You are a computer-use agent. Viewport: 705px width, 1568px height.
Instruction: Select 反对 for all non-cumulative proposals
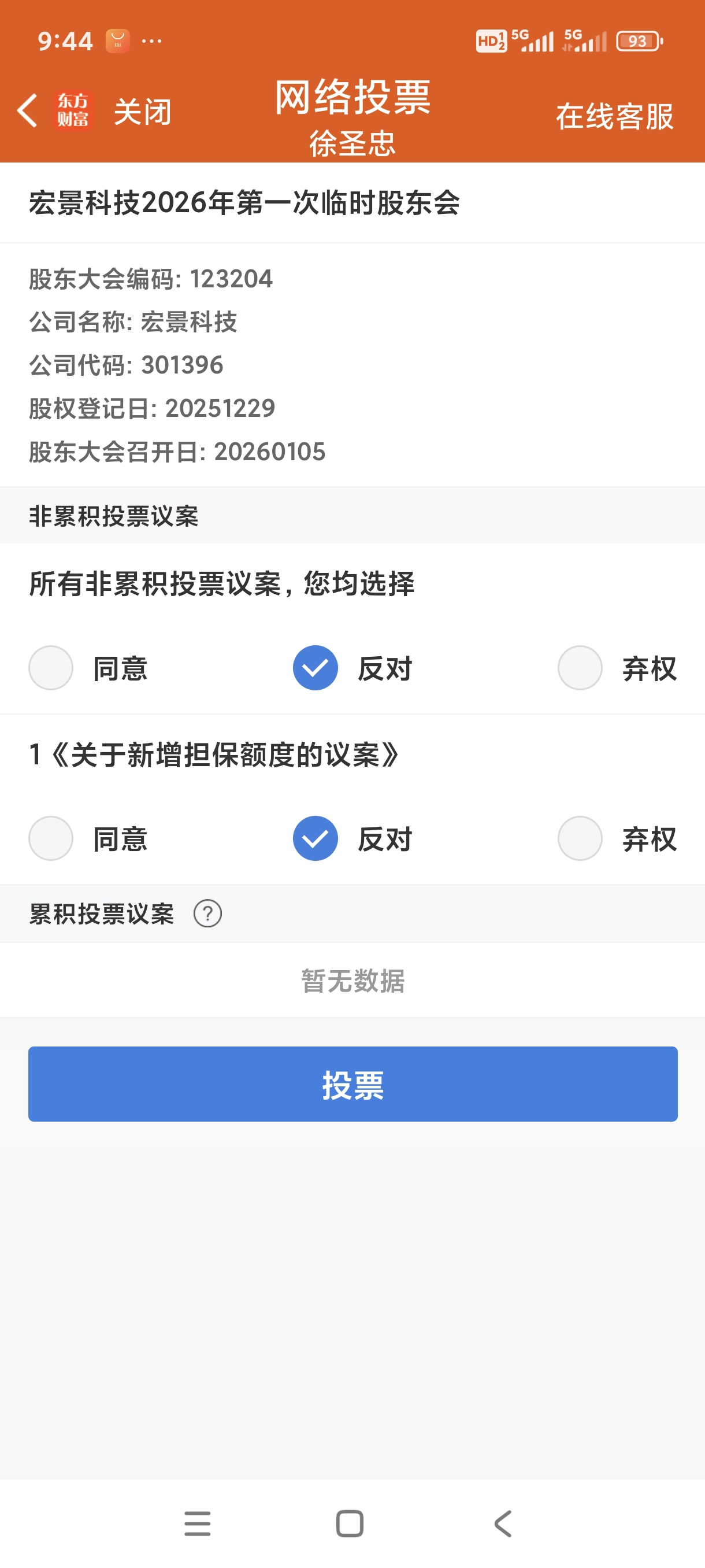(316, 668)
